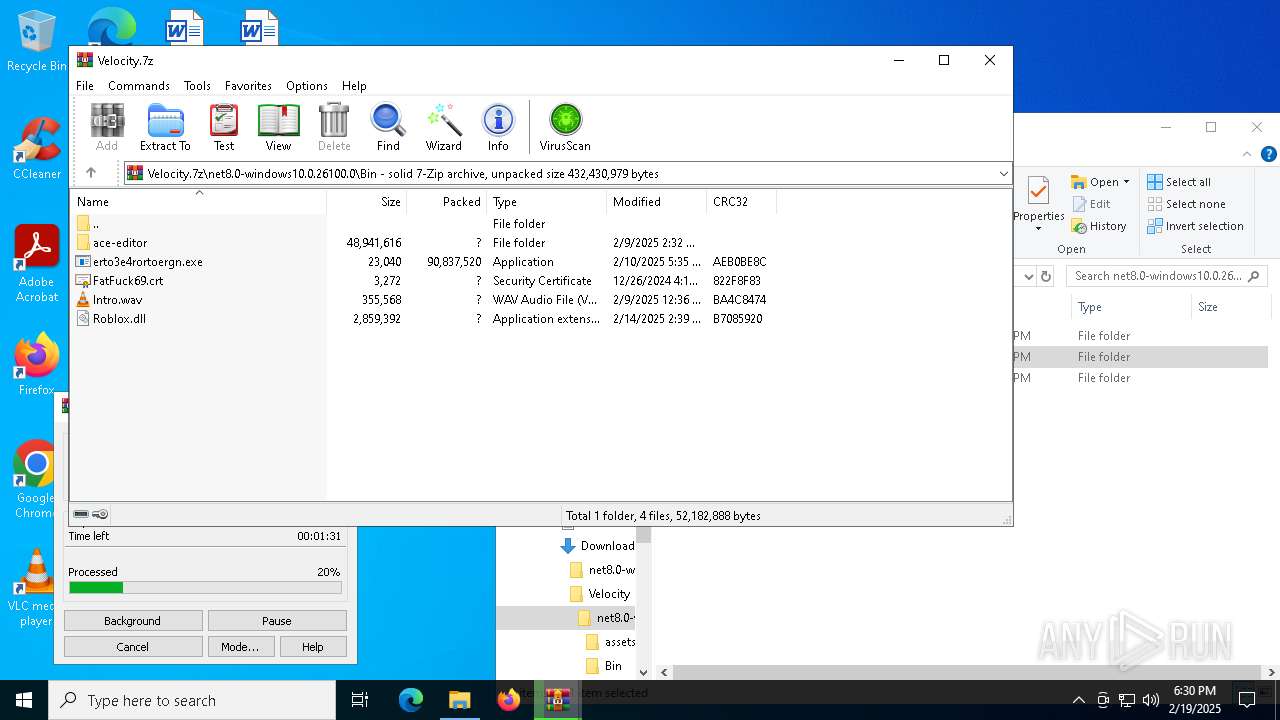Run the Test archive tool
1280x720 pixels.
[224, 127]
